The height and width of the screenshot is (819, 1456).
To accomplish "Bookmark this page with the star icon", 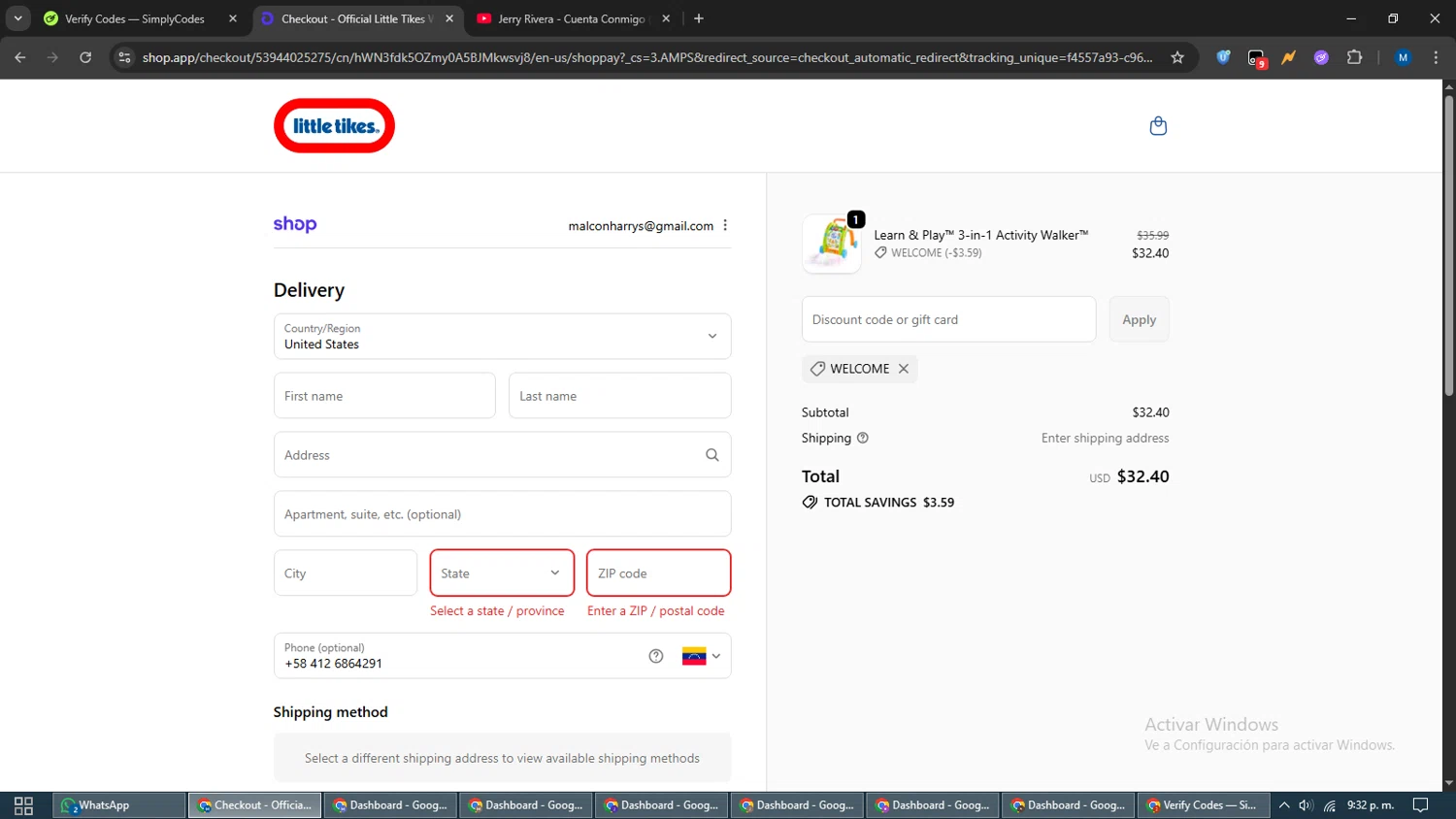I will click(x=1177, y=57).
